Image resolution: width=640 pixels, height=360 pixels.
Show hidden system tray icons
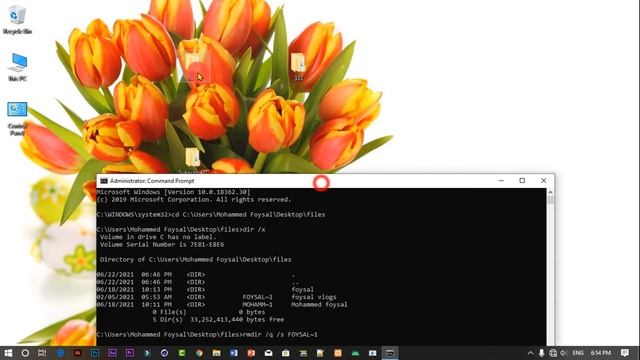click(x=530, y=353)
